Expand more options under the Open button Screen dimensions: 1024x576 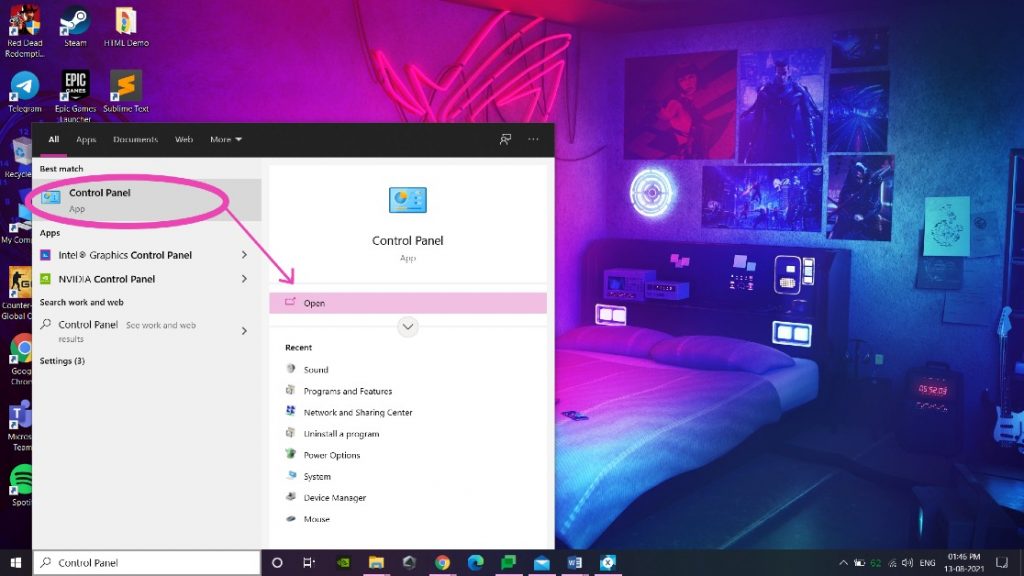[x=407, y=327]
